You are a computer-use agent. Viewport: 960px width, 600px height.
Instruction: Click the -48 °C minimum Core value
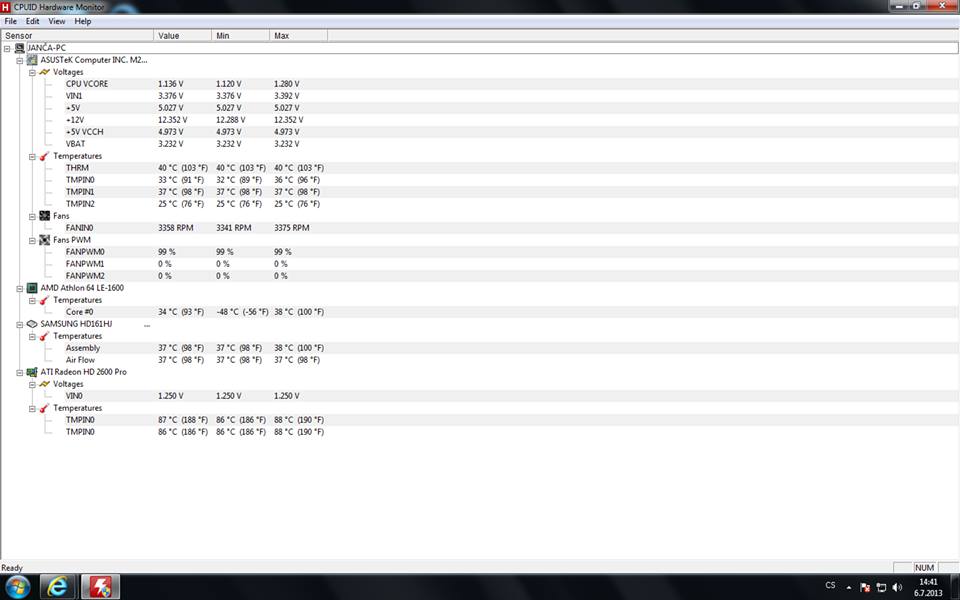(x=242, y=312)
